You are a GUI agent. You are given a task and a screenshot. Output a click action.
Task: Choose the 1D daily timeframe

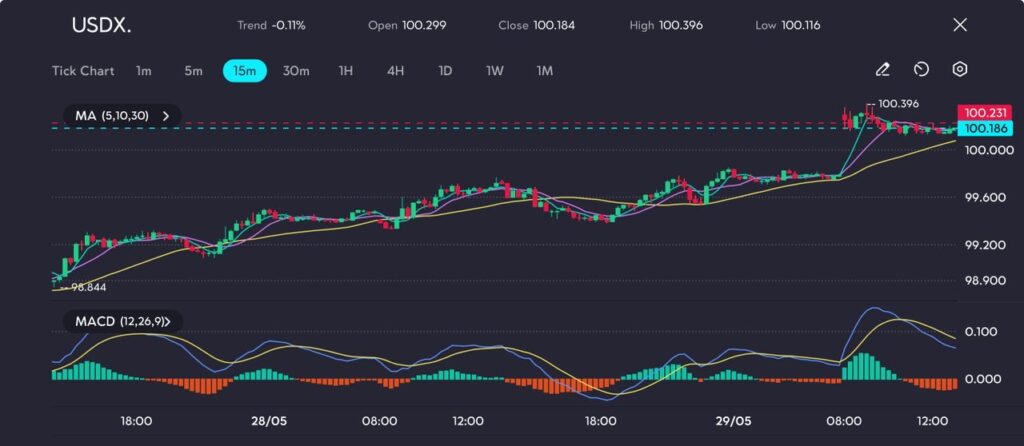[445, 71]
